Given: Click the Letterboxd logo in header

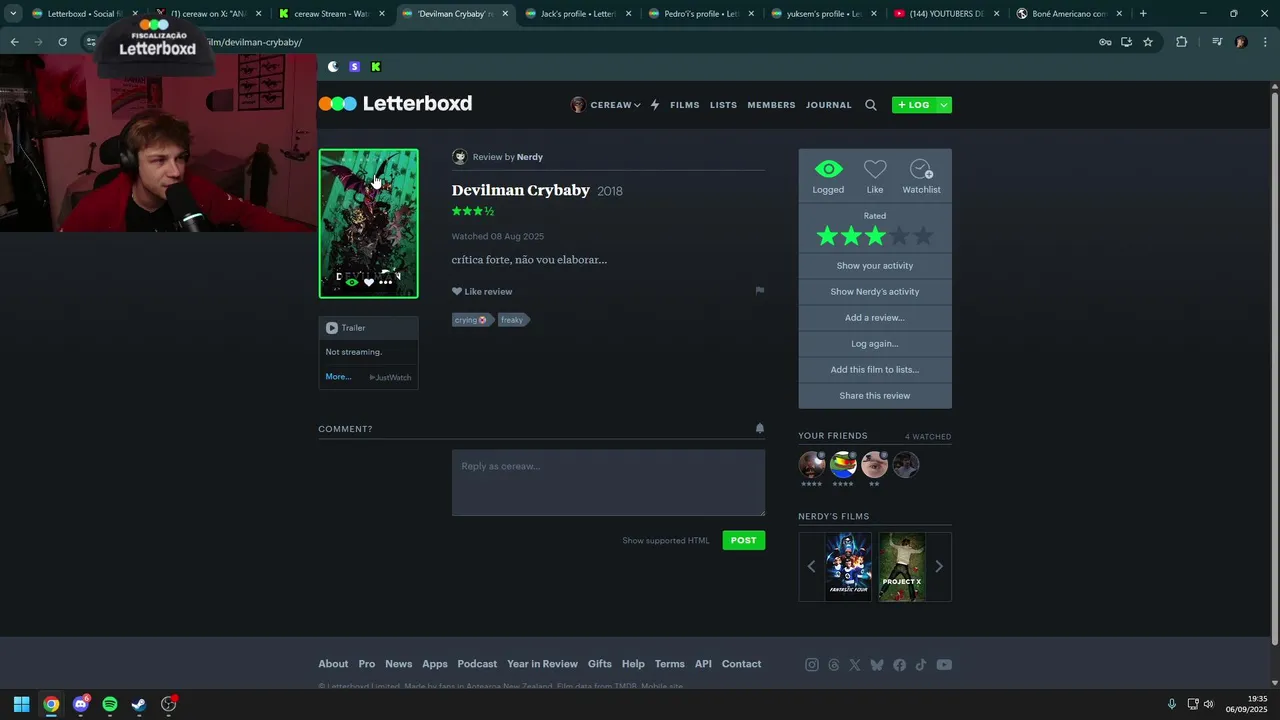Looking at the screenshot, I should click(395, 104).
